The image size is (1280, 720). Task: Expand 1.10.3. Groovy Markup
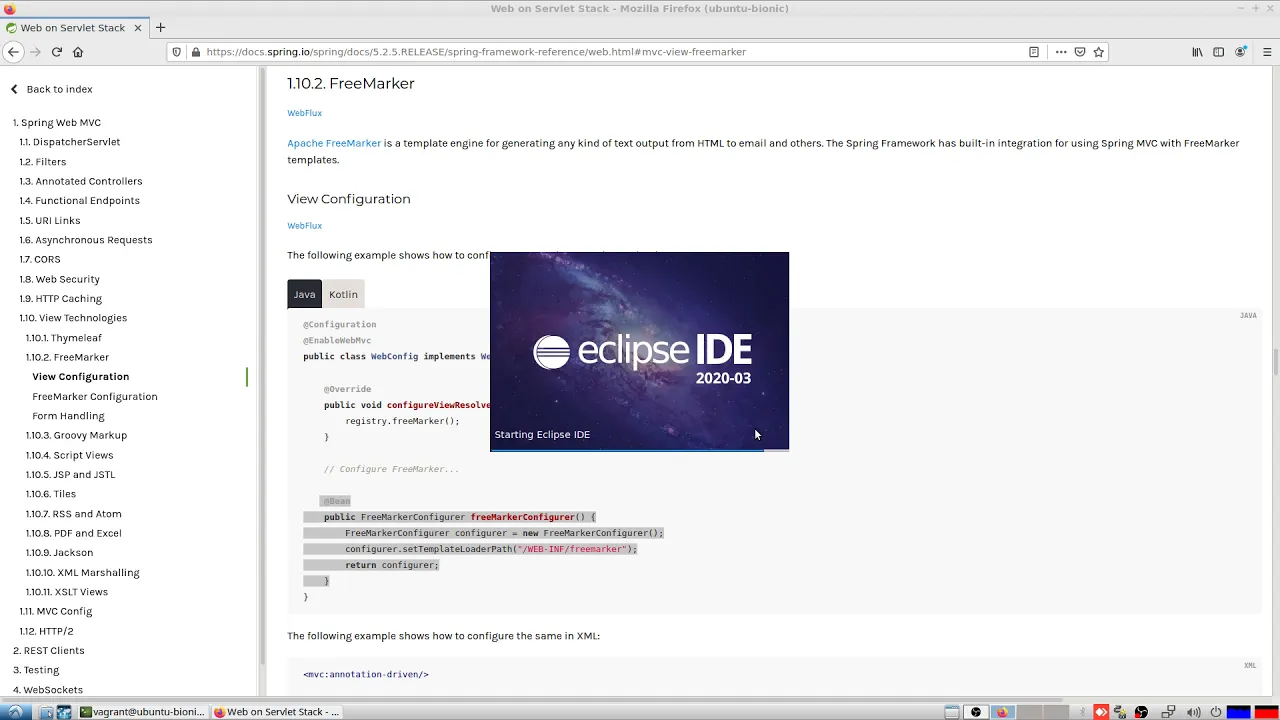[76, 435]
